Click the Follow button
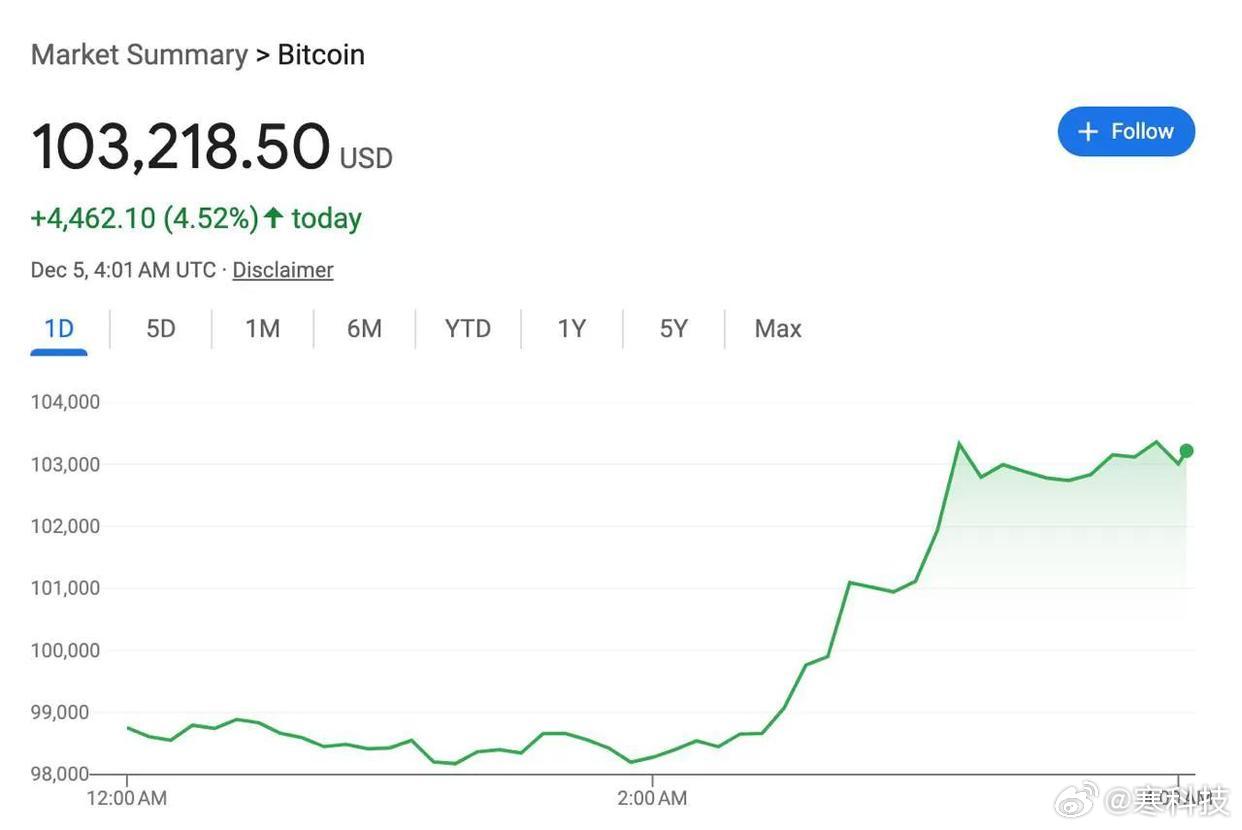 (x=1126, y=131)
